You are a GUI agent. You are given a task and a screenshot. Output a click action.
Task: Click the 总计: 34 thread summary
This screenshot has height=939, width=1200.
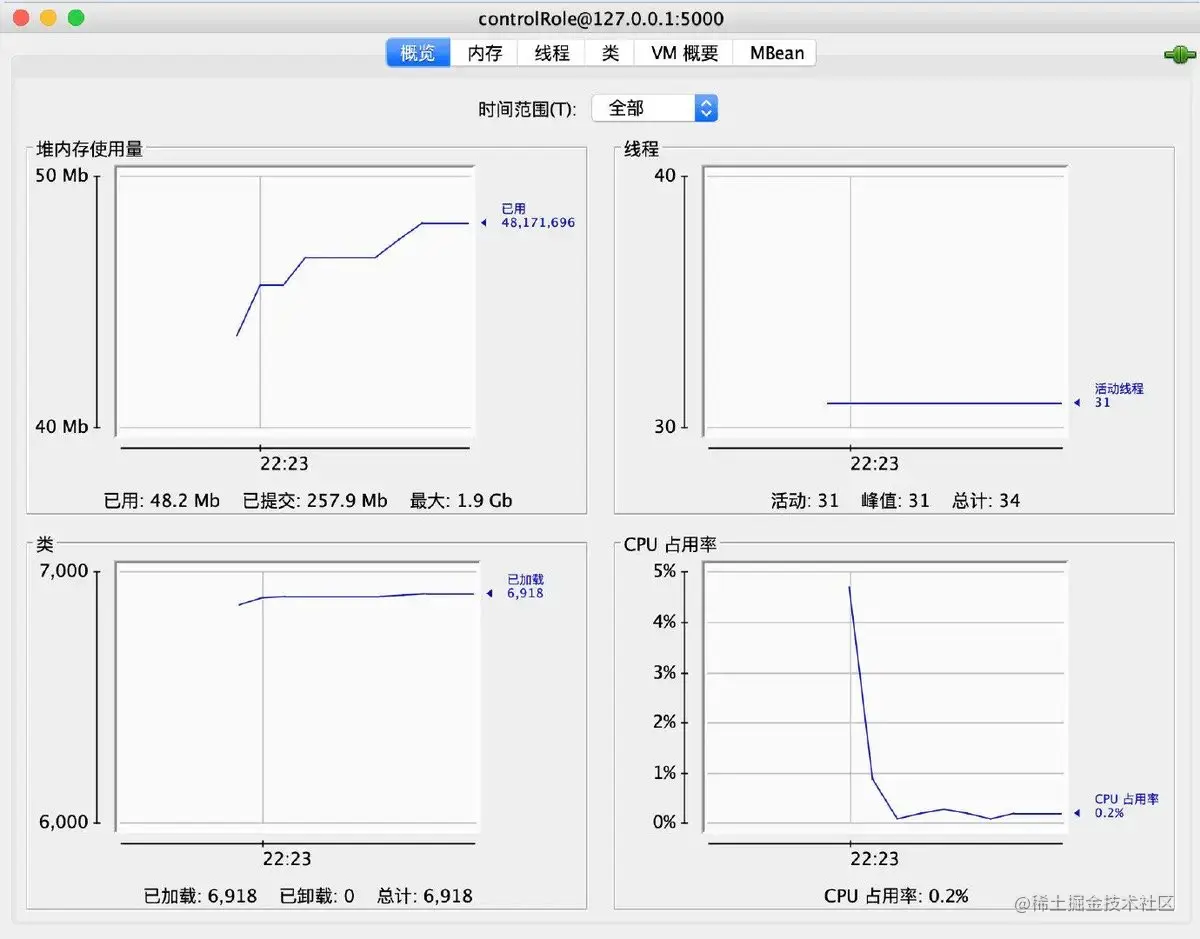point(986,500)
